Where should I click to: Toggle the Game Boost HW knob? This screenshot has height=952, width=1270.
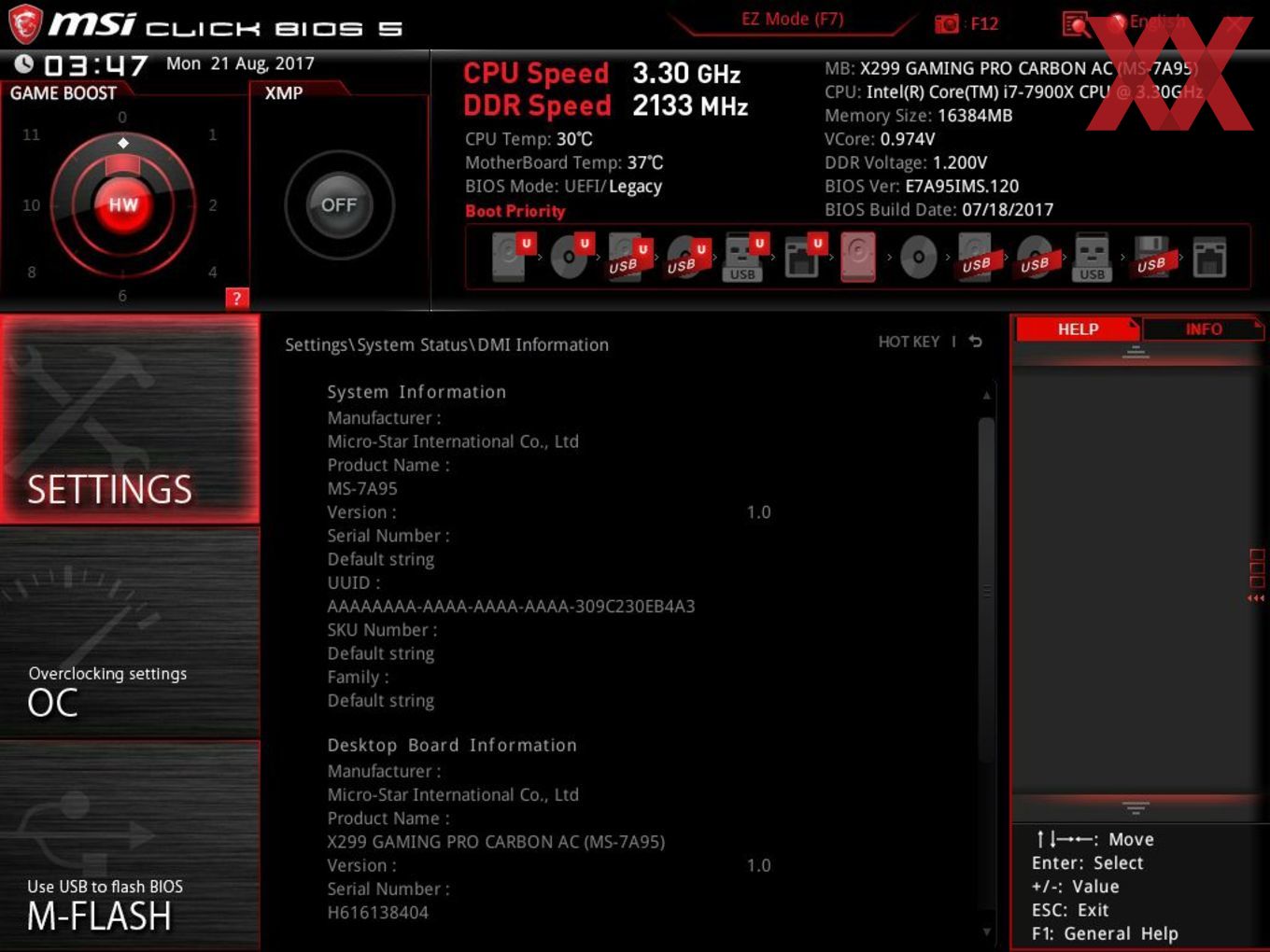pyautogui.click(x=123, y=204)
